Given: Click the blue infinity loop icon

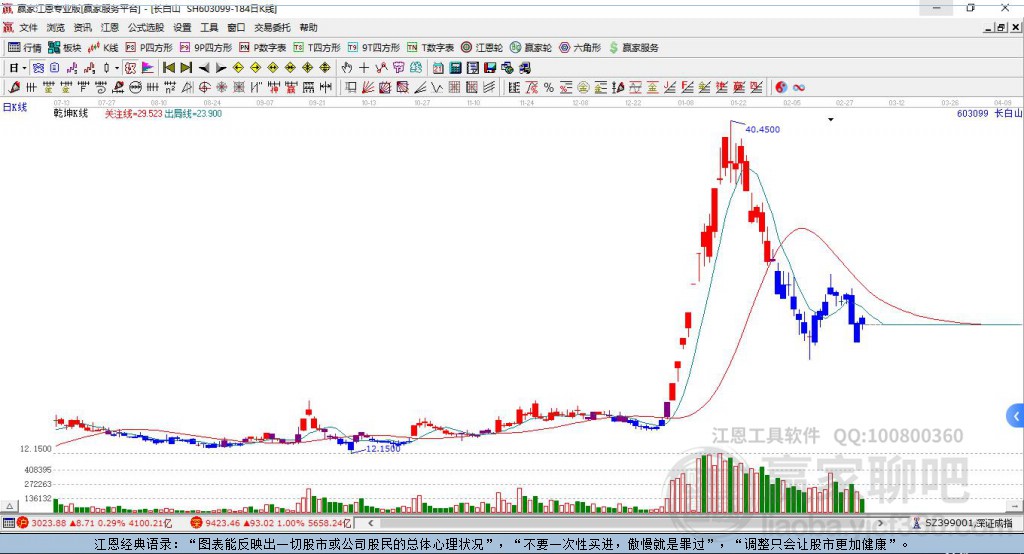Looking at the screenshot, I should (799, 88).
